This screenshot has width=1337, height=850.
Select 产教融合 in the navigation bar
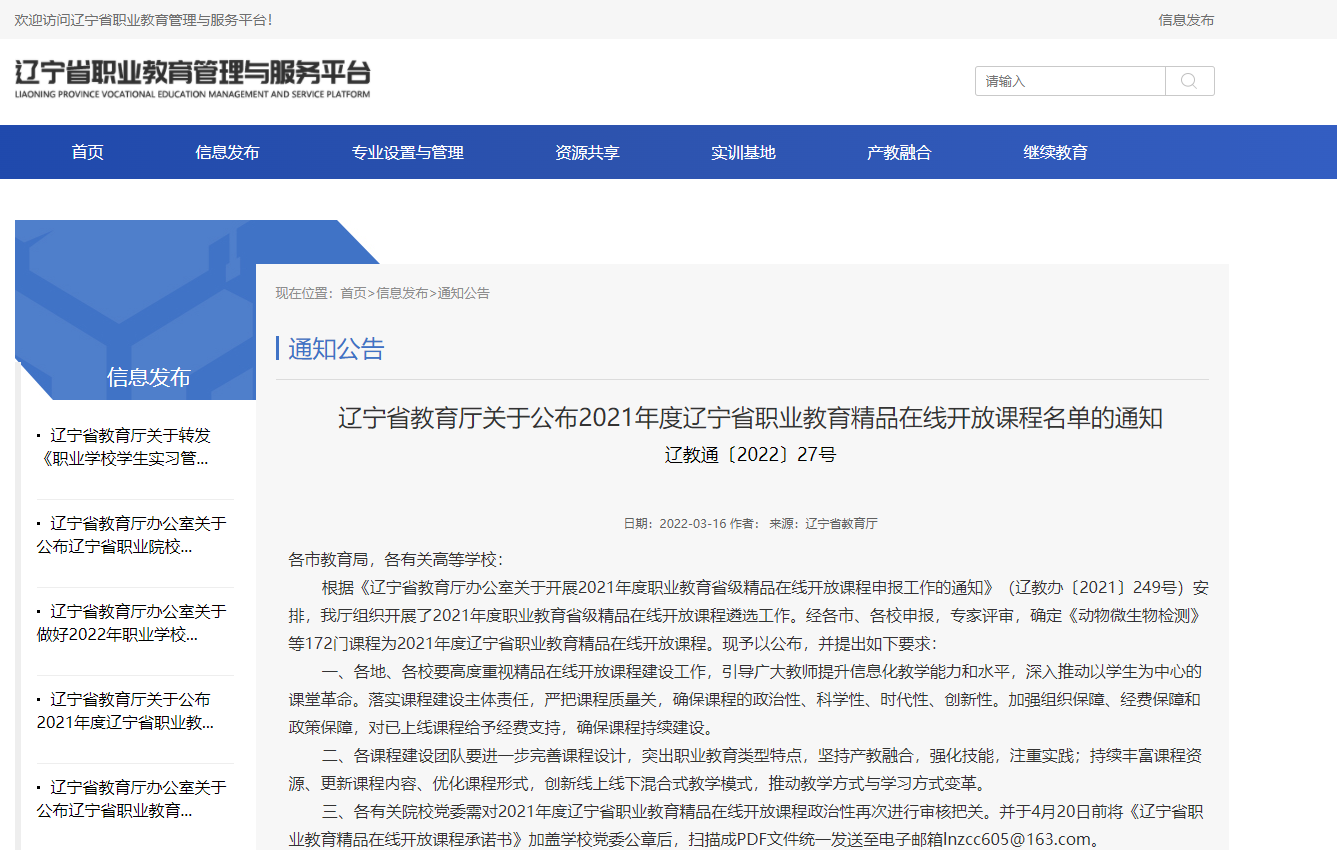tap(899, 153)
